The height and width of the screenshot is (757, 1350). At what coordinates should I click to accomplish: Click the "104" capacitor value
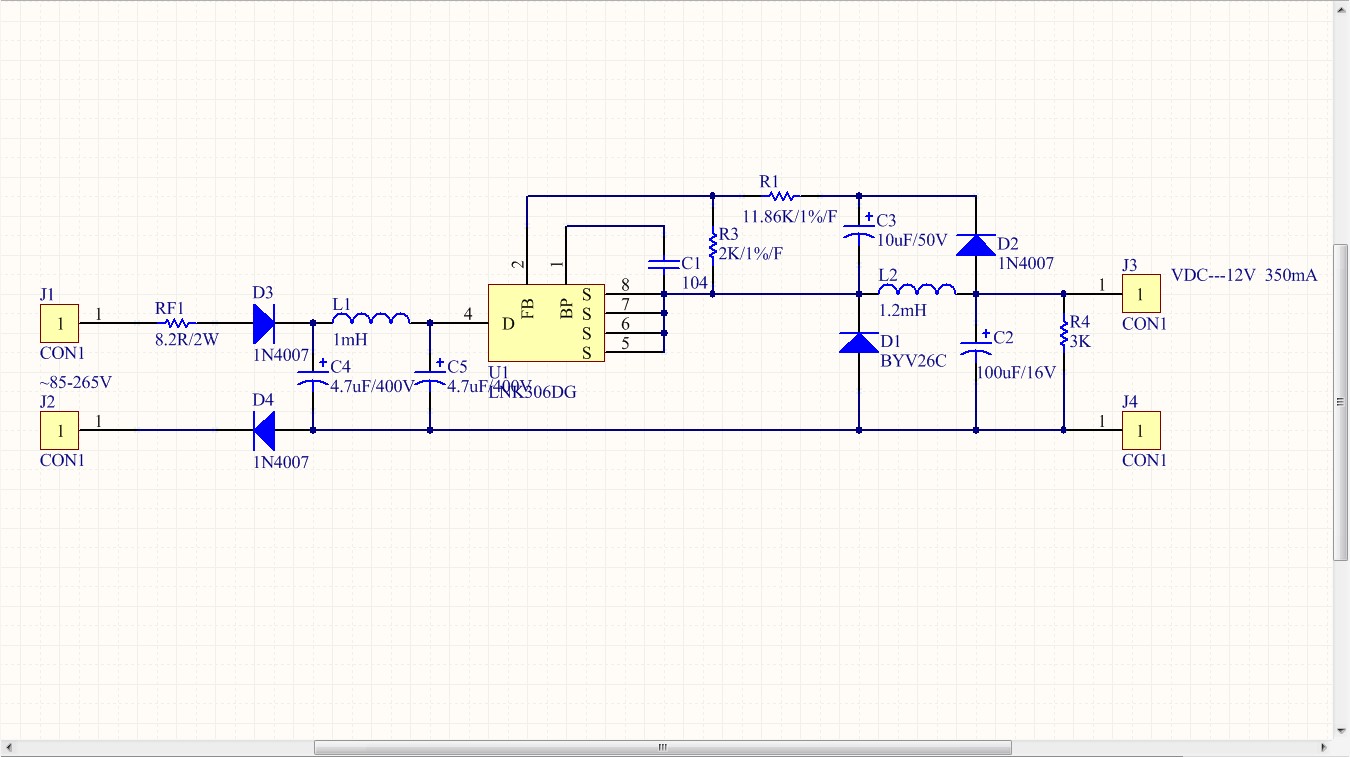click(695, 283)
